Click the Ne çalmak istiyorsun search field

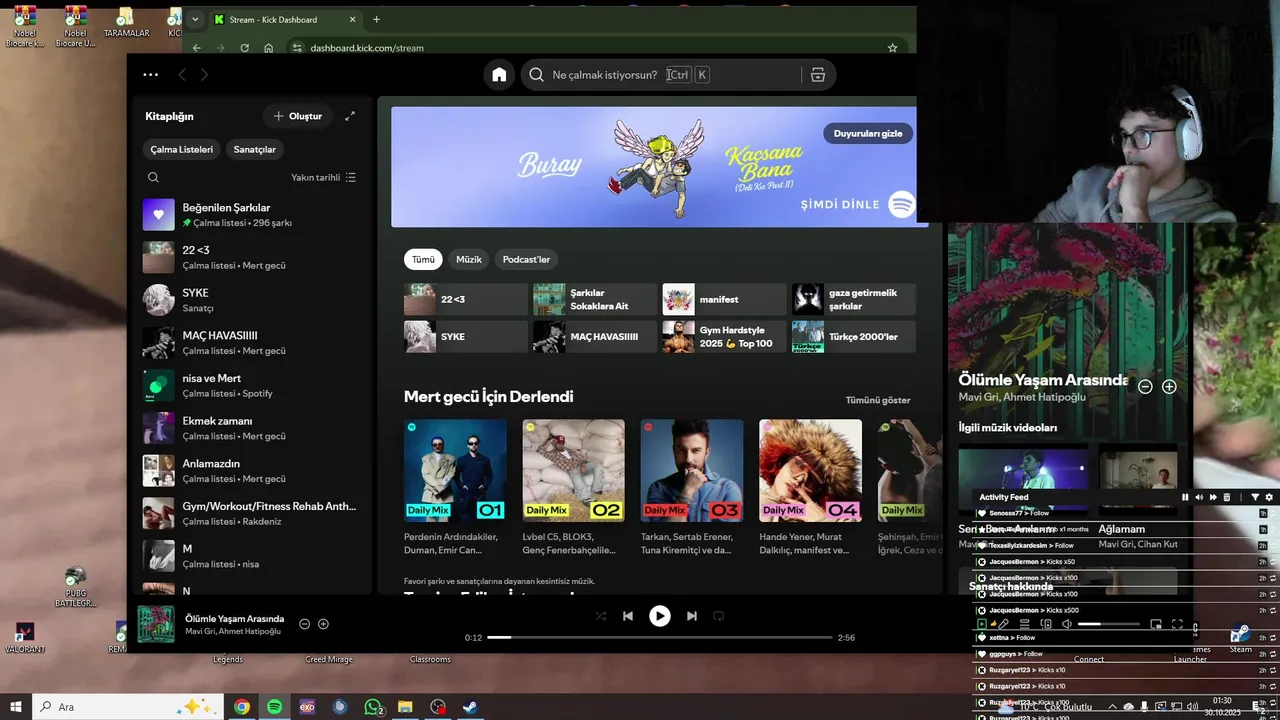[660, 74]
